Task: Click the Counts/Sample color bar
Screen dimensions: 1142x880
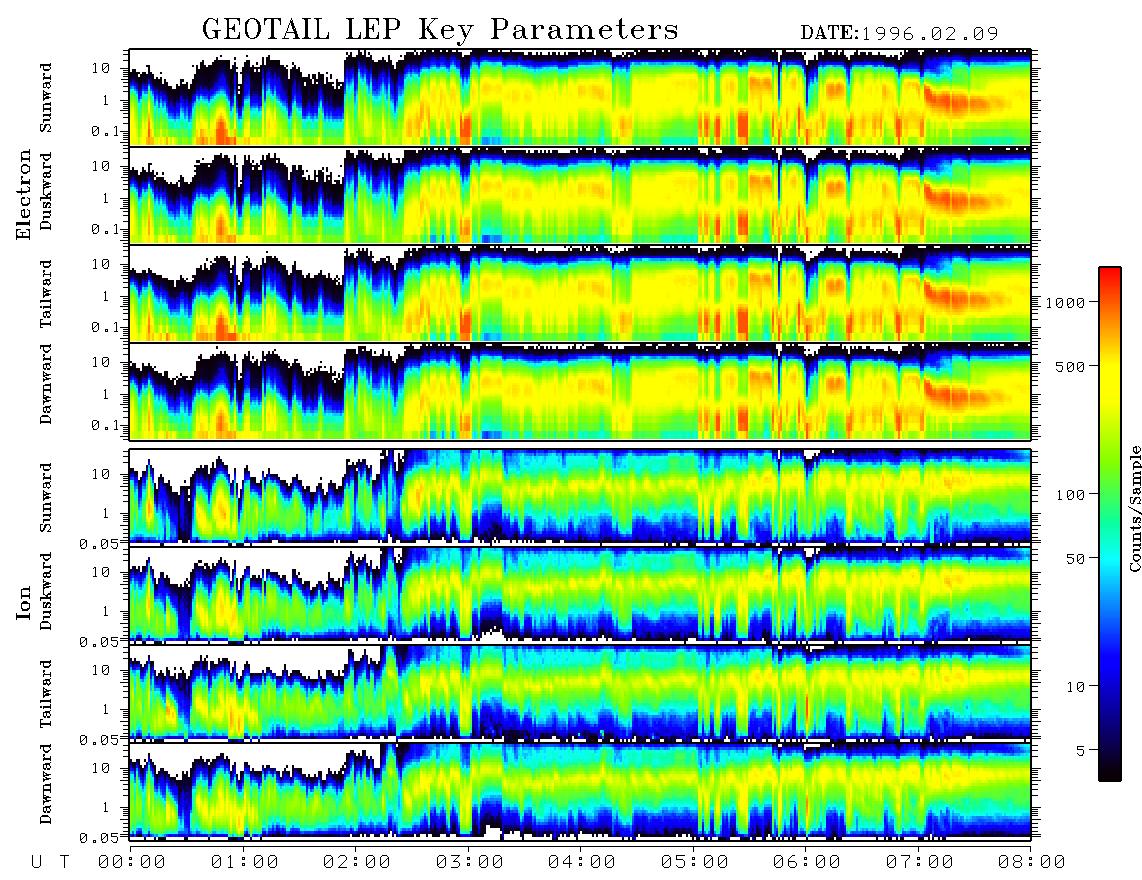Action: 1110,524
